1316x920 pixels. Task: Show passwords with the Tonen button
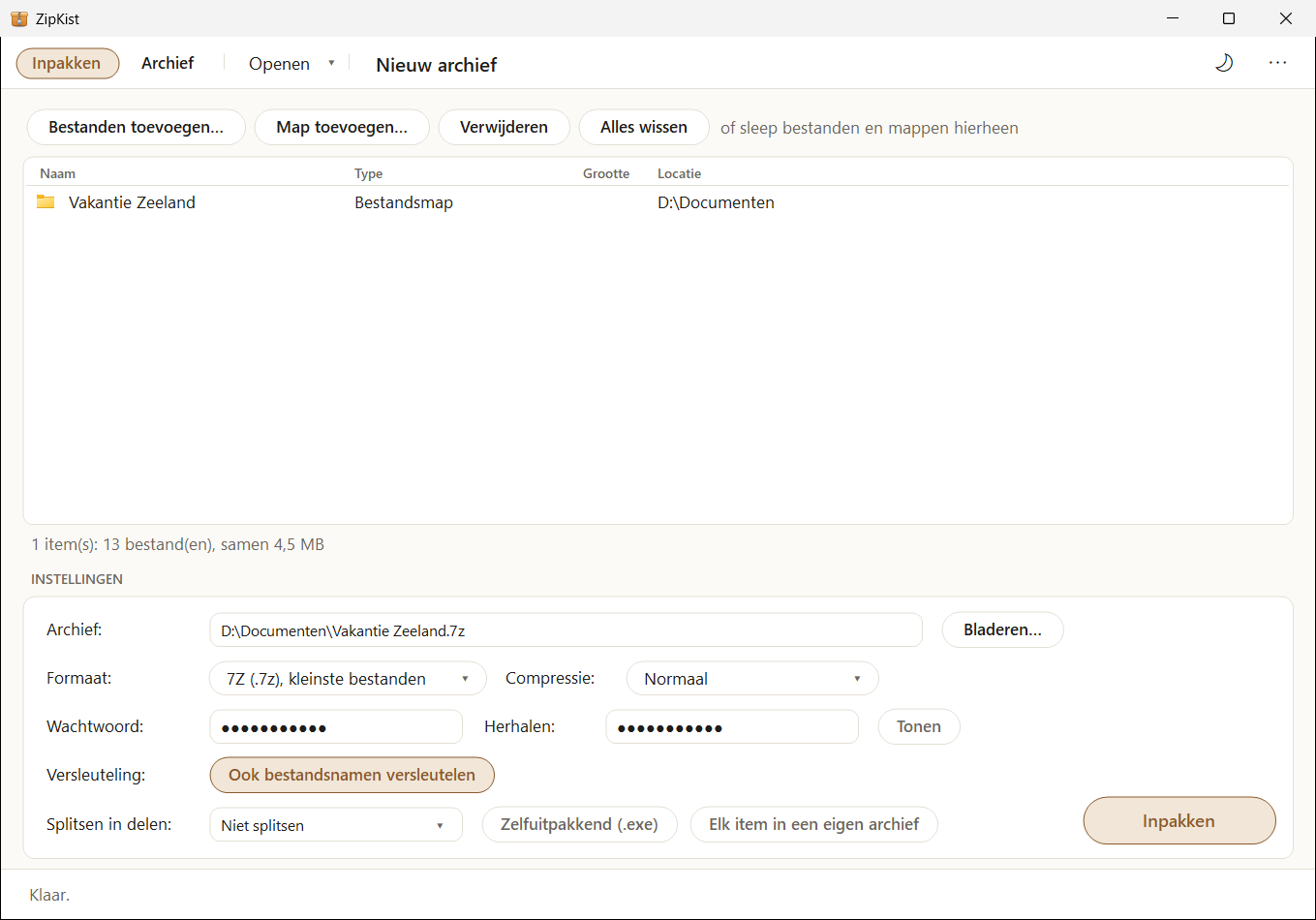point(919,726)
